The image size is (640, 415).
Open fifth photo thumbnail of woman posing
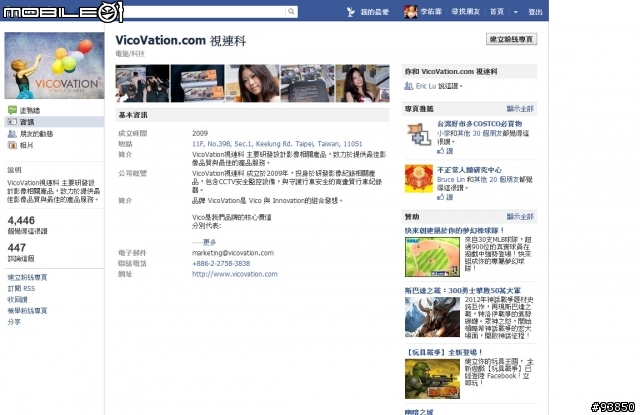[x=362, y=83]
